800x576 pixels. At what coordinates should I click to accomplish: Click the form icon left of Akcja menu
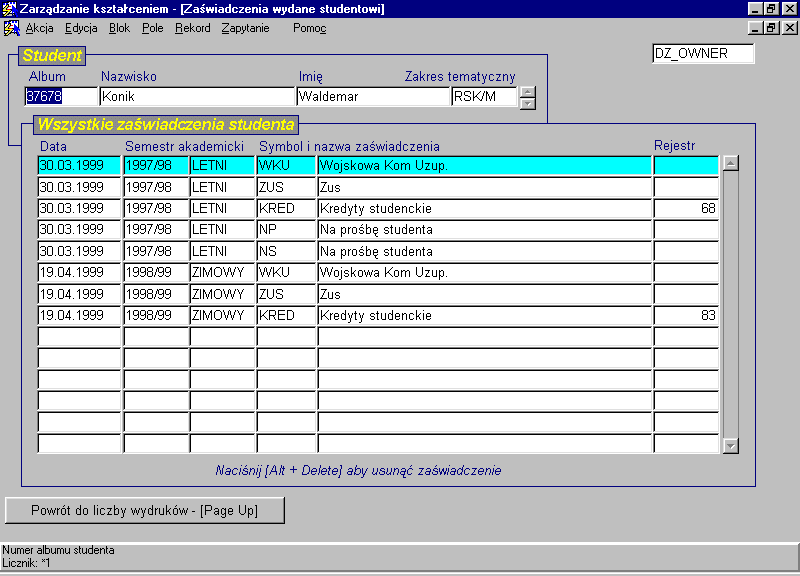(11, 28)
